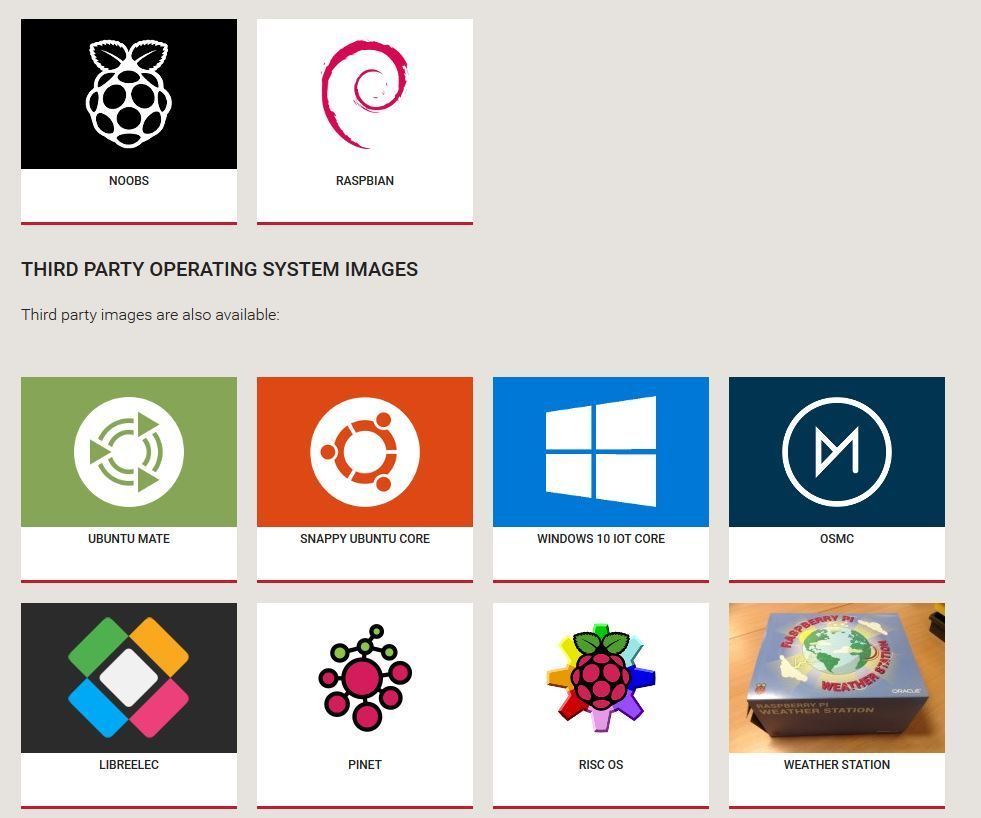Image resolution: width=981 pixels, height=818 pixels.
Task: Open the LibreELEC diamond logo
Action: point(128,677)
